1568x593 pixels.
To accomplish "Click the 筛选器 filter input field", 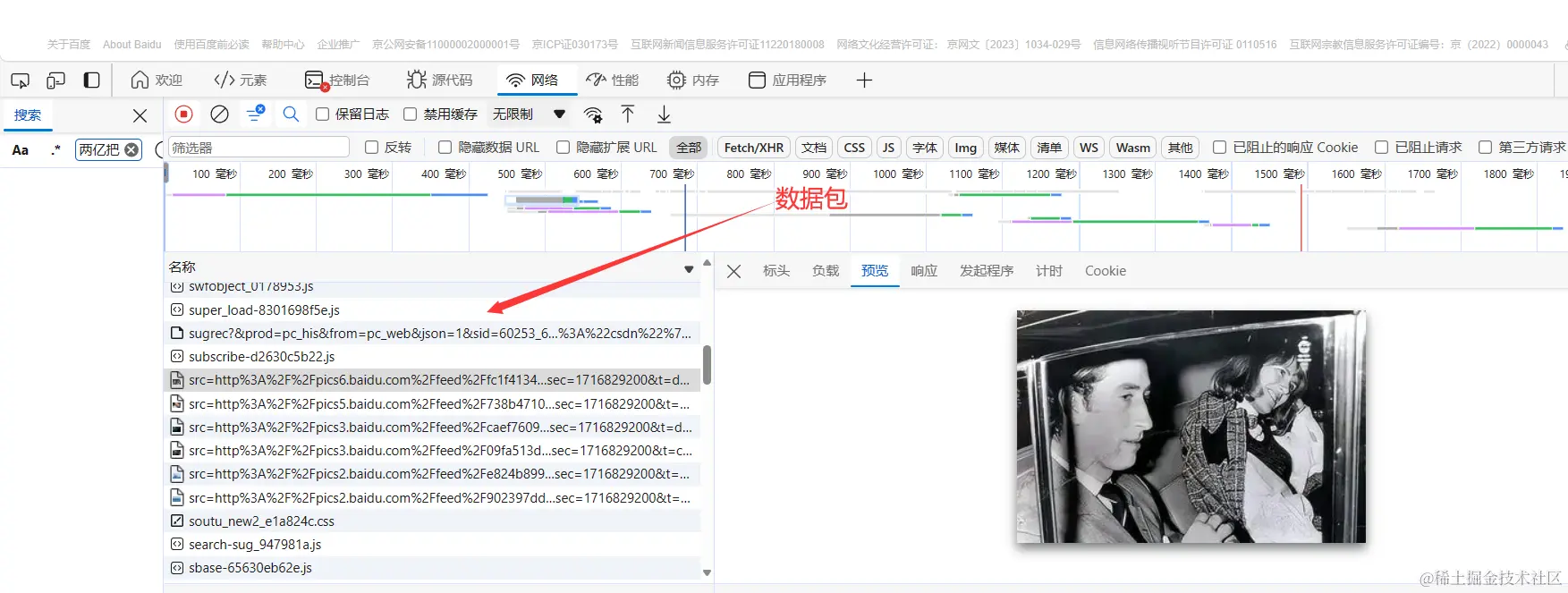I will [x=259, y=148].
